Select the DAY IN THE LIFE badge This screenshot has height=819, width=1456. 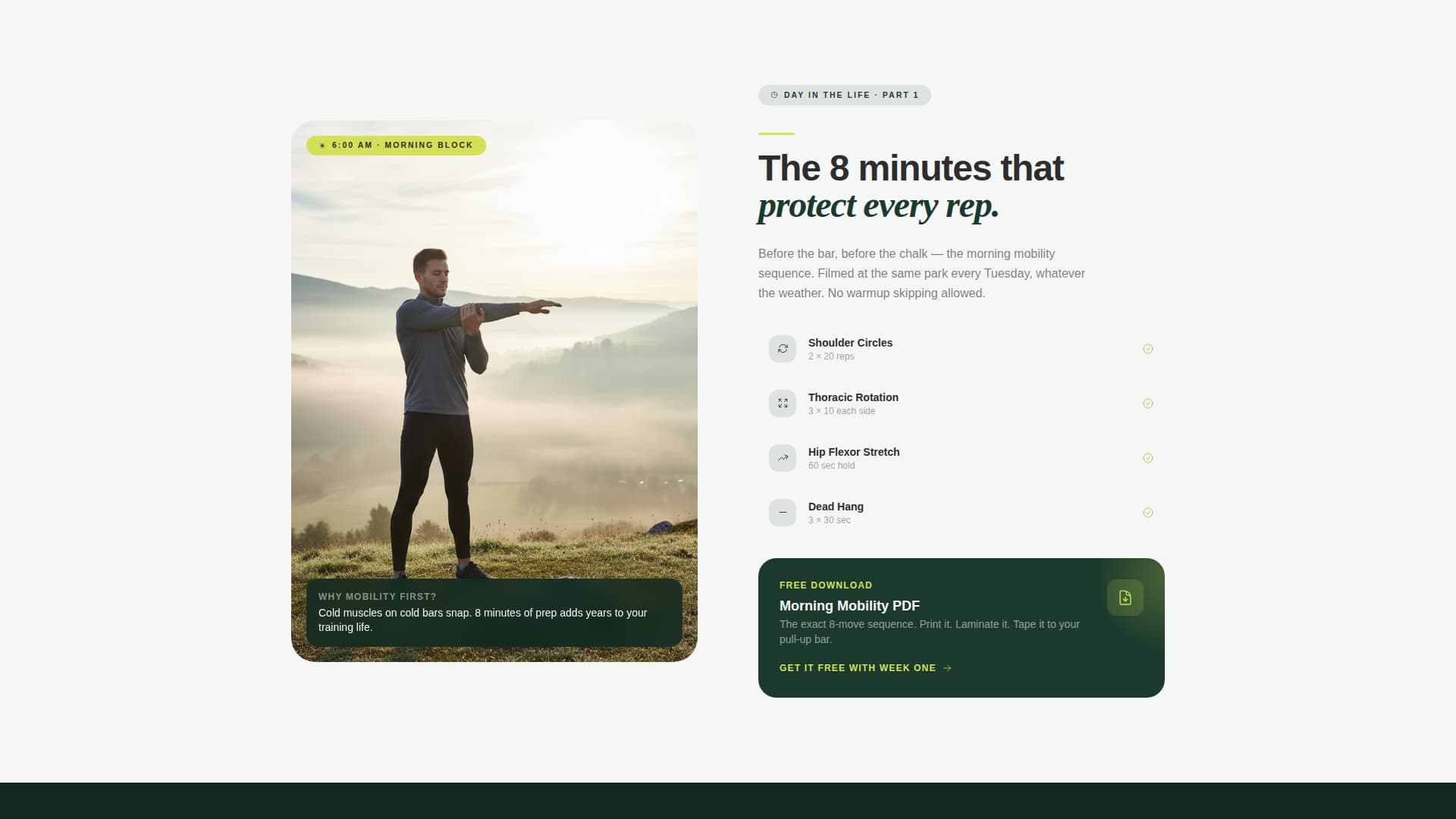pyautogui.click(x=845, y=95)
